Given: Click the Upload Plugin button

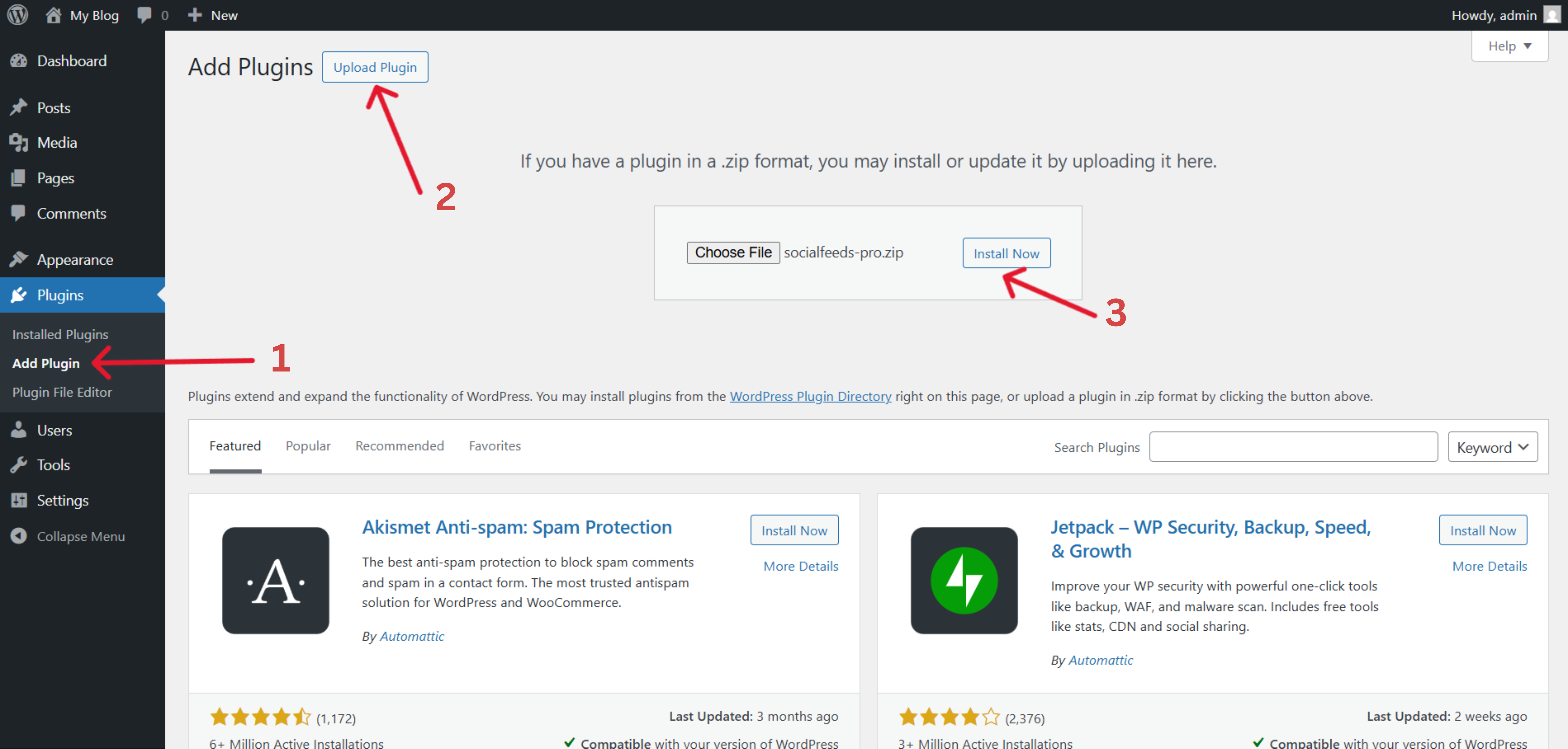Looking at the screenshot, I should [375, 67].
